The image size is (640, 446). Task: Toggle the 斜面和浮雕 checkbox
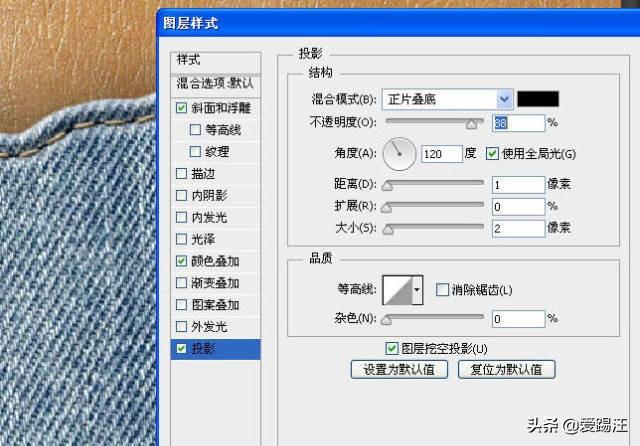tap(181, 108)
